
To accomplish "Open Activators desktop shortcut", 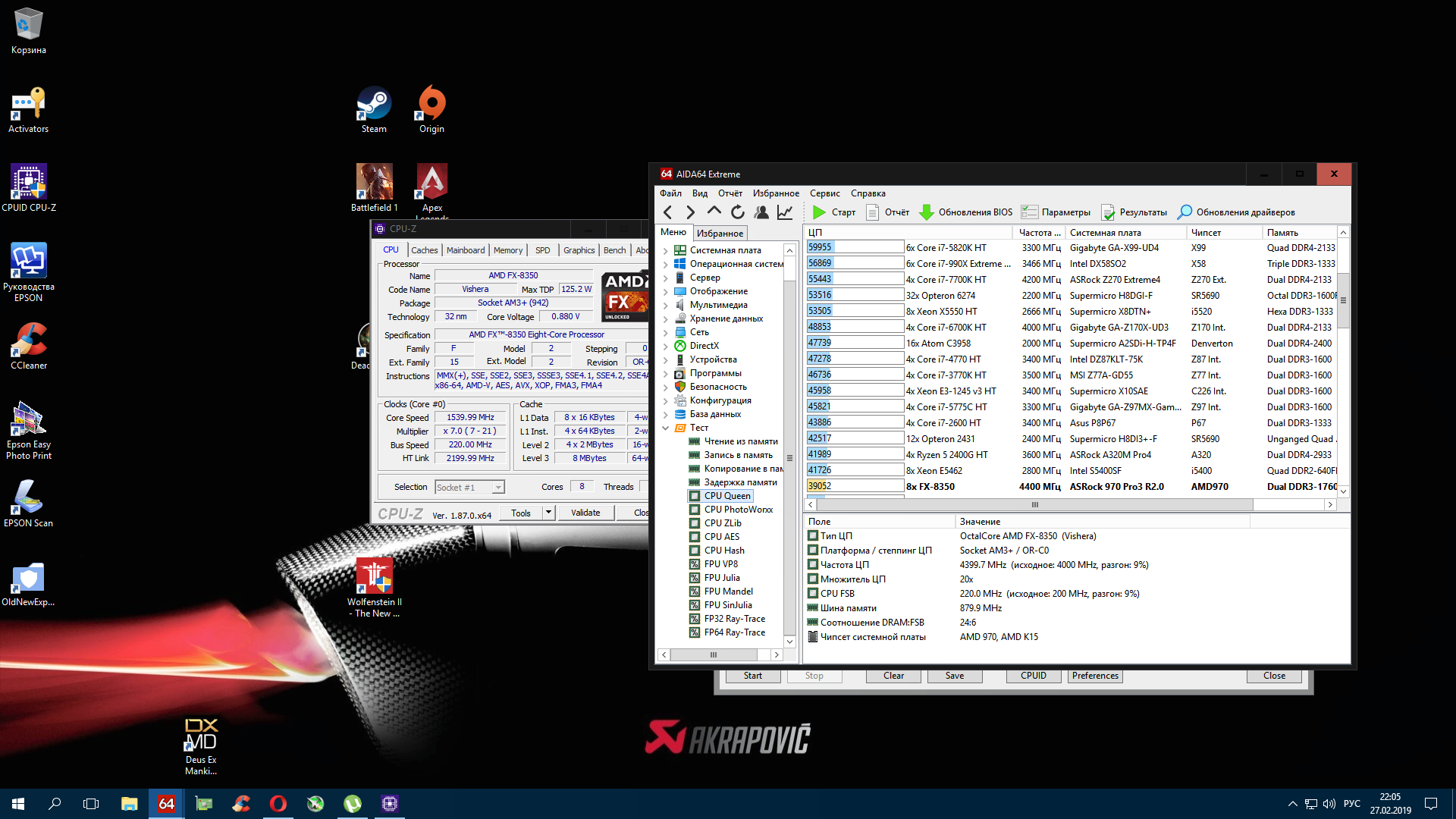I will 29,110.
